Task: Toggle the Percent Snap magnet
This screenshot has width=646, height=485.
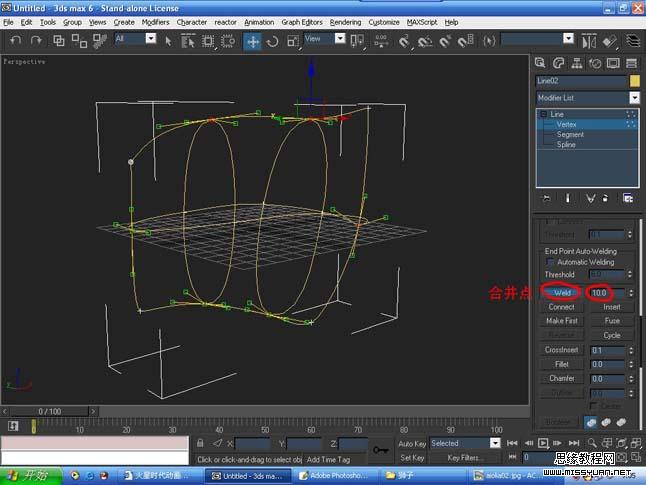Action: (x=445, y=41)
